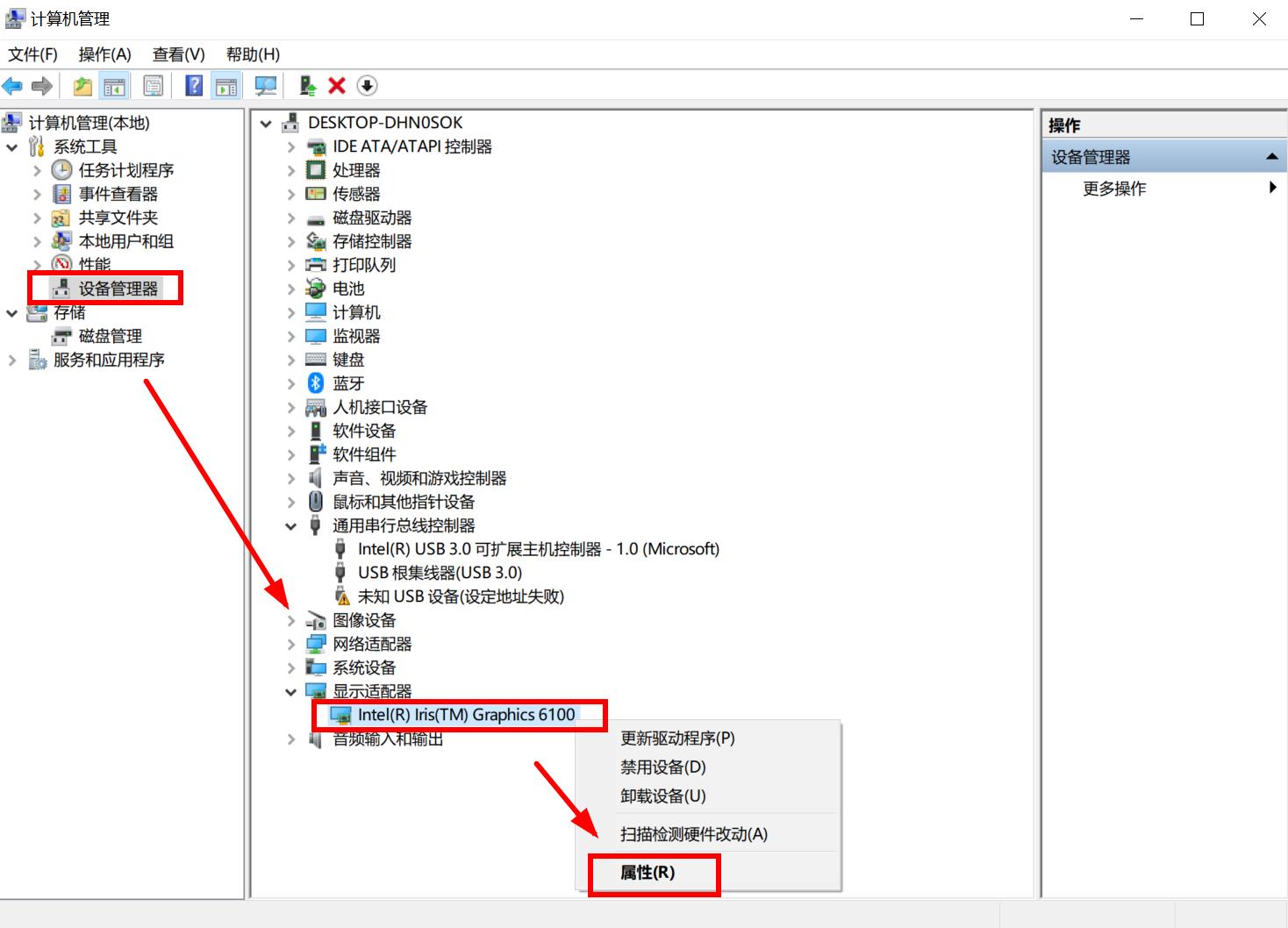Select 共享文件夹 in left tree
This screenshot has width=1288, height=928.
[x=118, y=218]
